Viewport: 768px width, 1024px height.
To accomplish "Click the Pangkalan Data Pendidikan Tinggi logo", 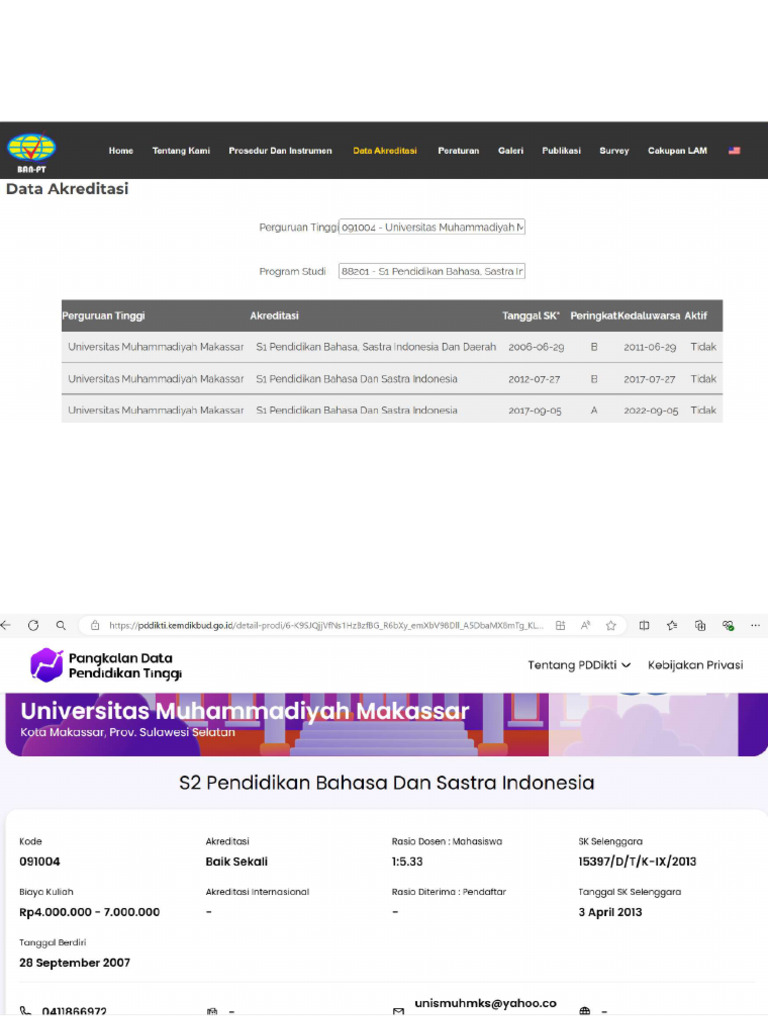I will (x=106, y=665).
